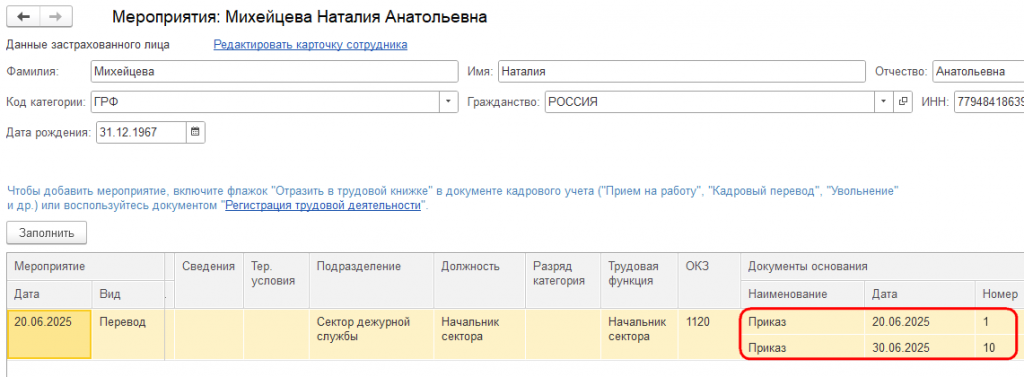Click the Наименование column header

pyautogui.click(x=803, y=295)
